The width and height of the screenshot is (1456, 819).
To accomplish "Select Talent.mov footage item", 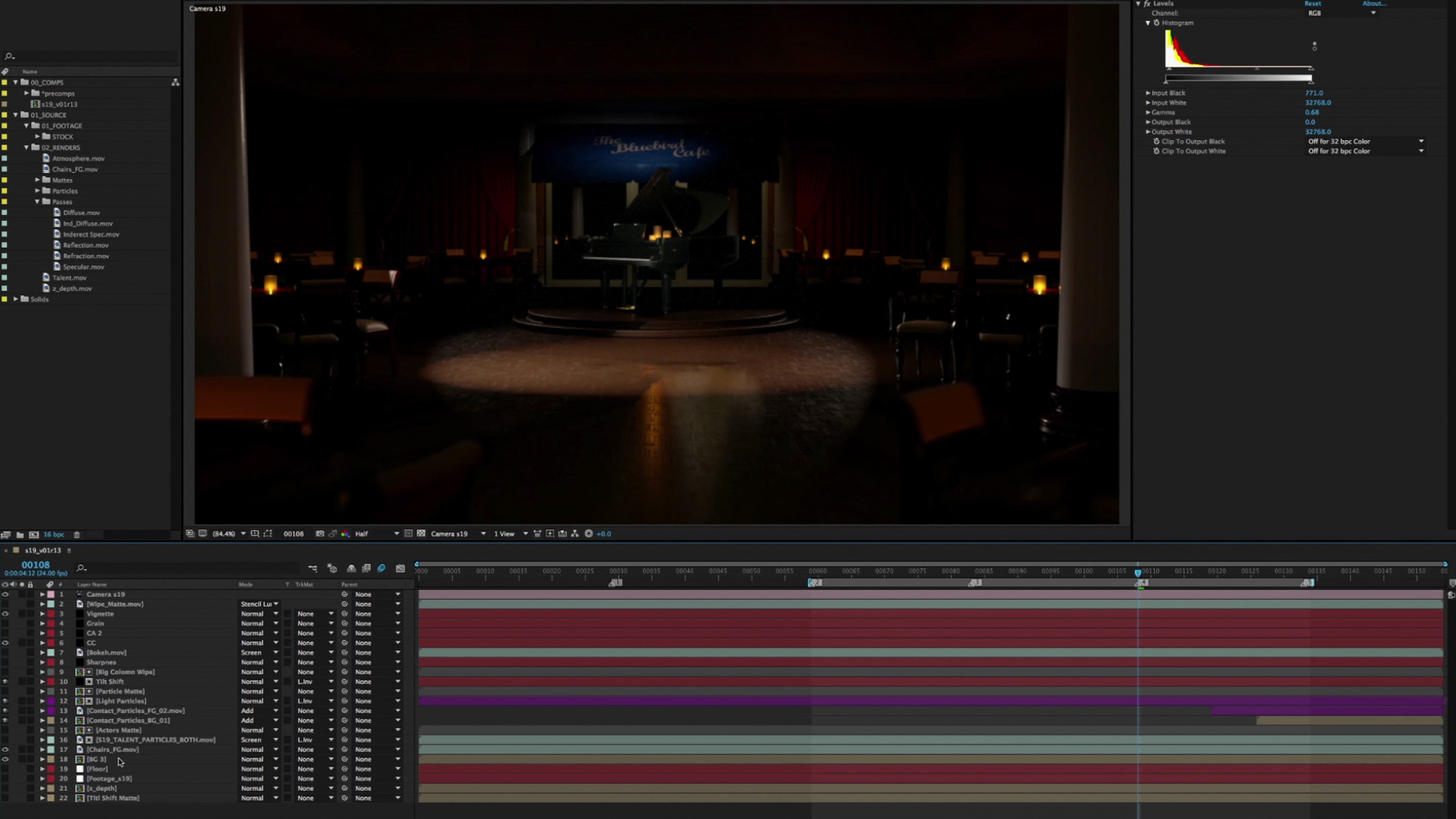I will [x=69, y=278].
